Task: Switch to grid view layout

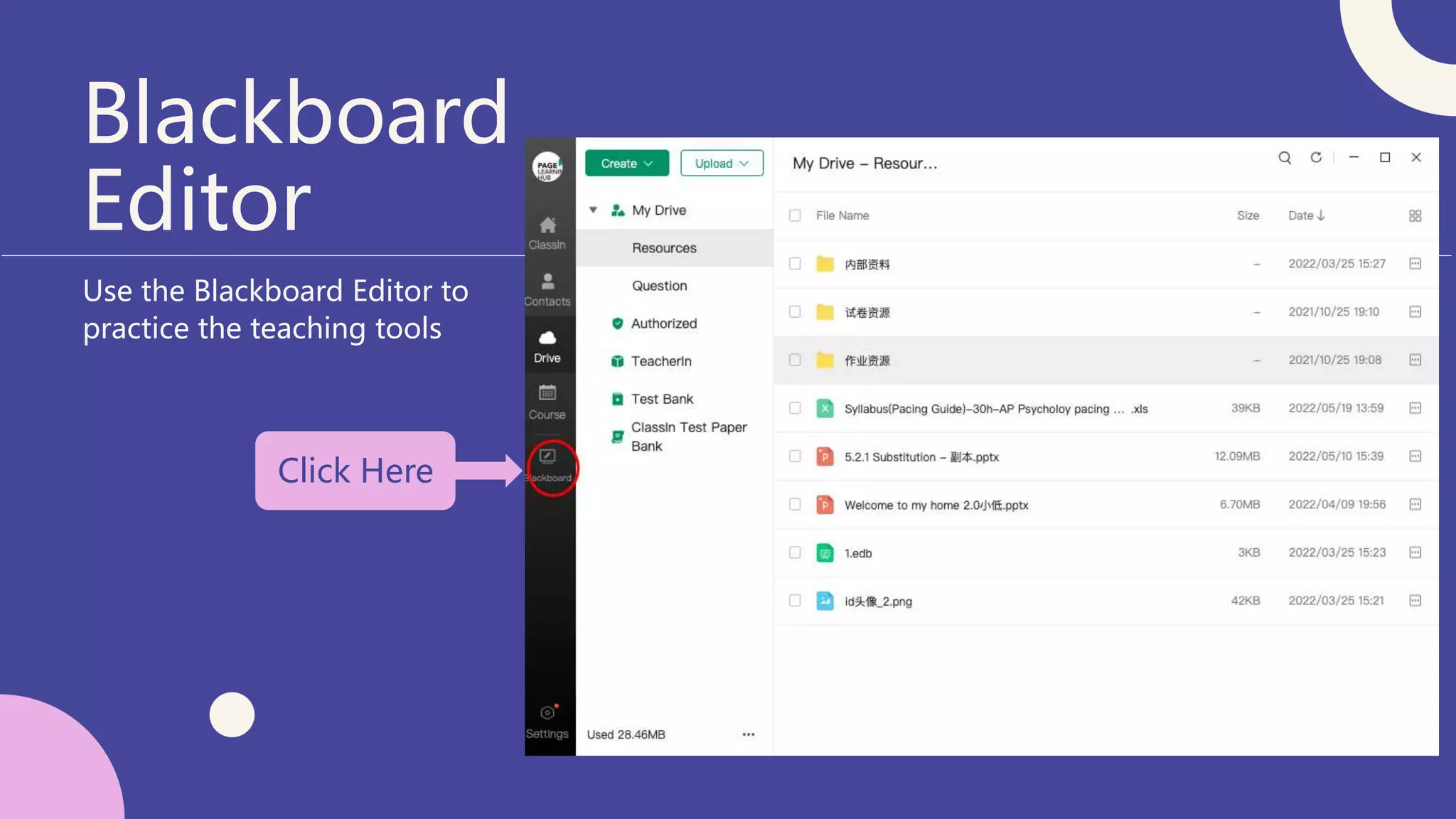Action: [1415, 215]
